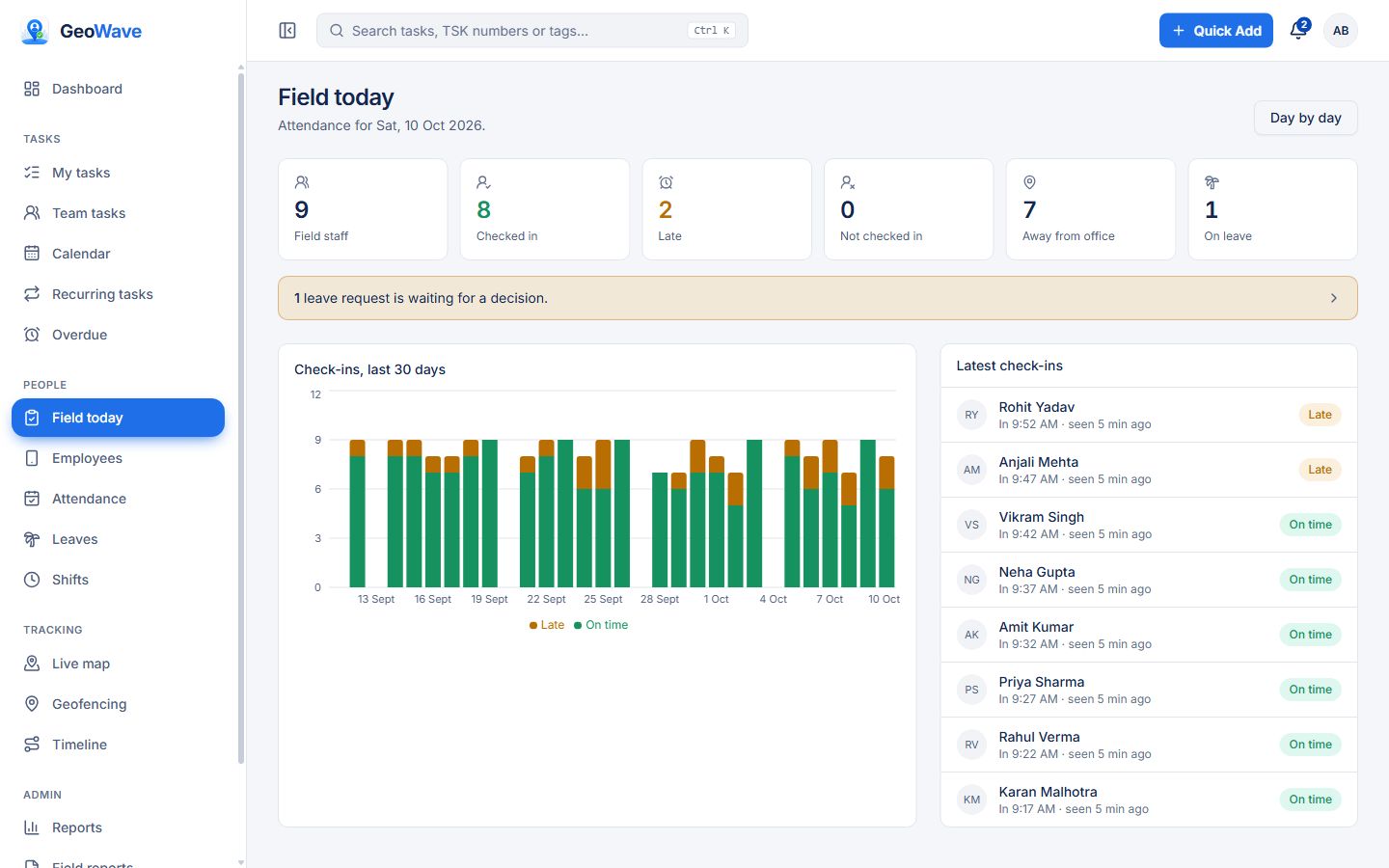Viewport: 1389px width, 868px height.
Task: Click the Recurring tasks repeat icon
Action: 32,294
